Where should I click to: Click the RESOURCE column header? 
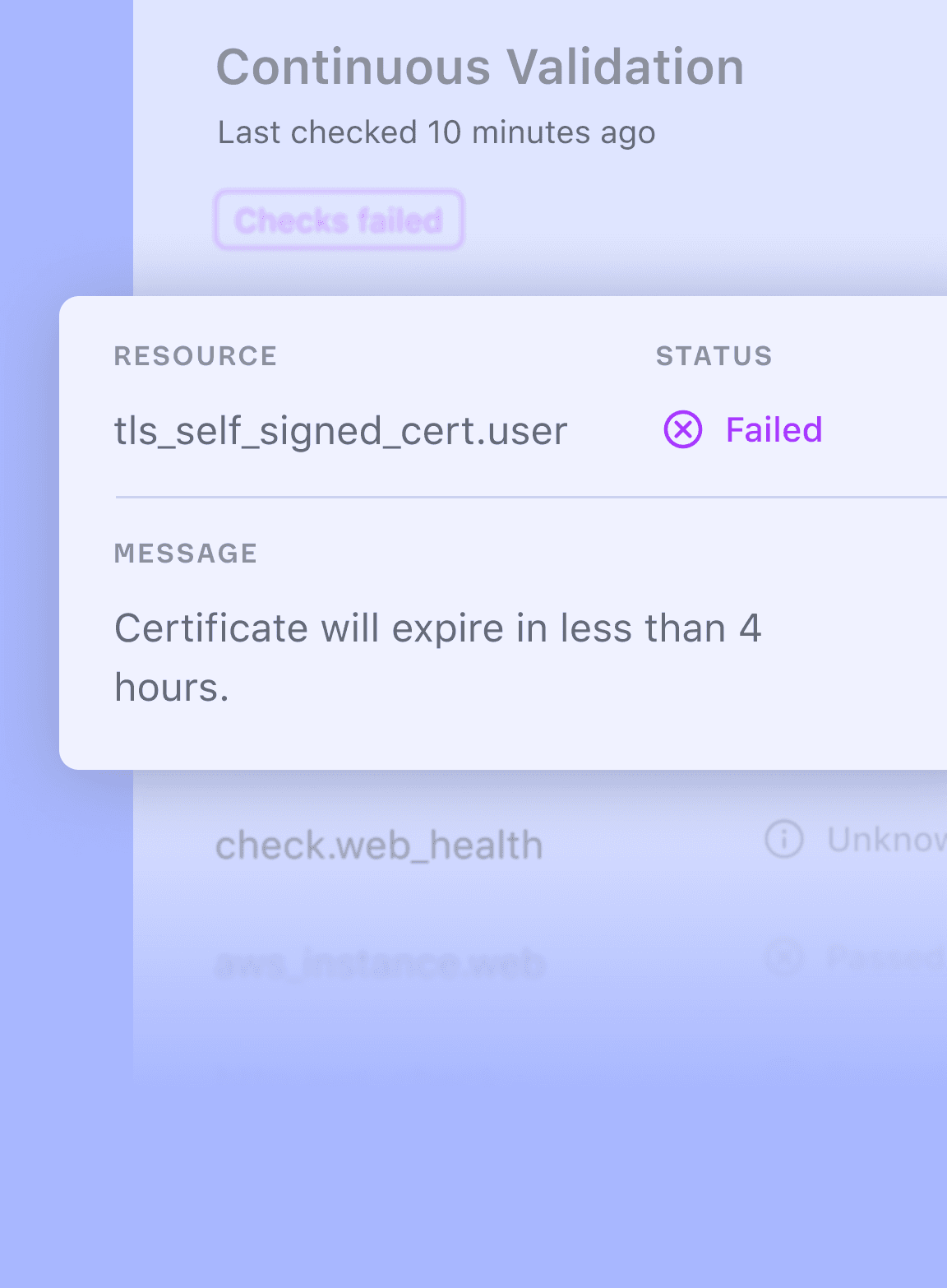pos(196,356)
